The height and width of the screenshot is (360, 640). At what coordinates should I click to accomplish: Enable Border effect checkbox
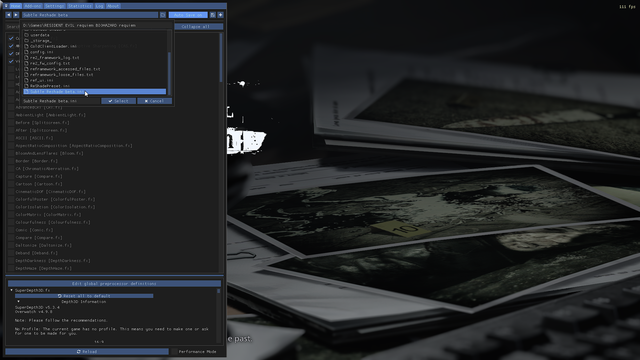(11, 161)
